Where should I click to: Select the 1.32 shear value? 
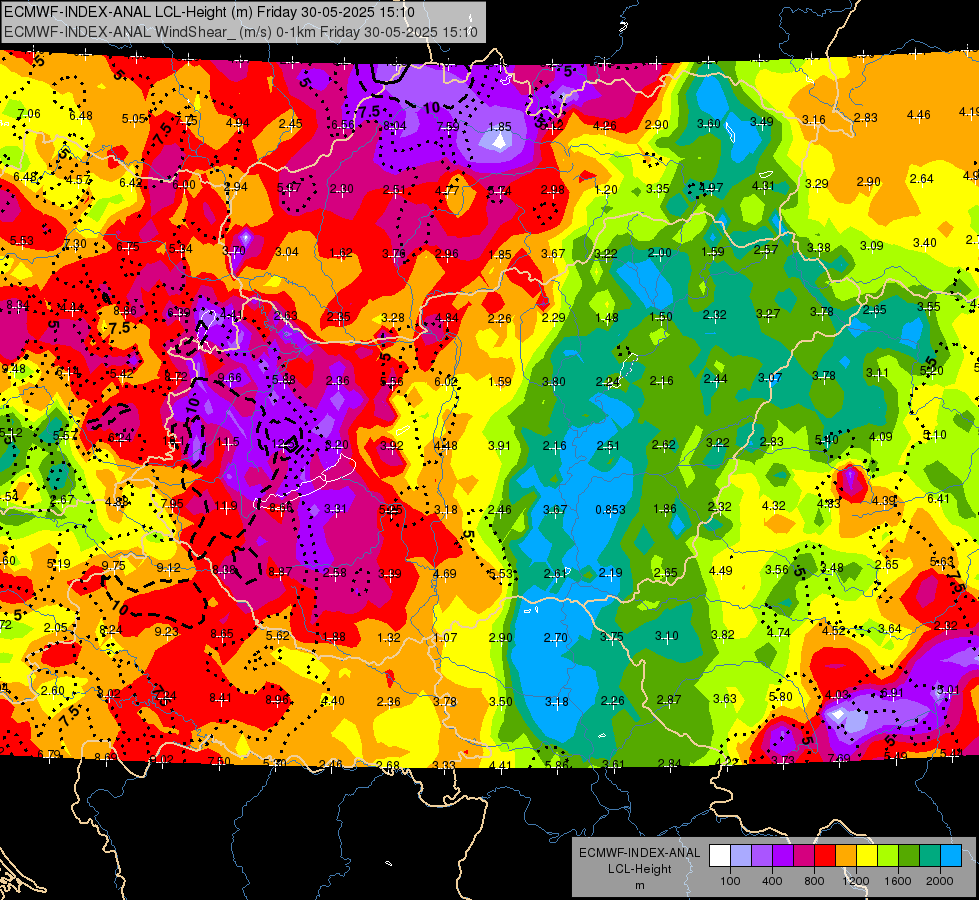point(389,637)
